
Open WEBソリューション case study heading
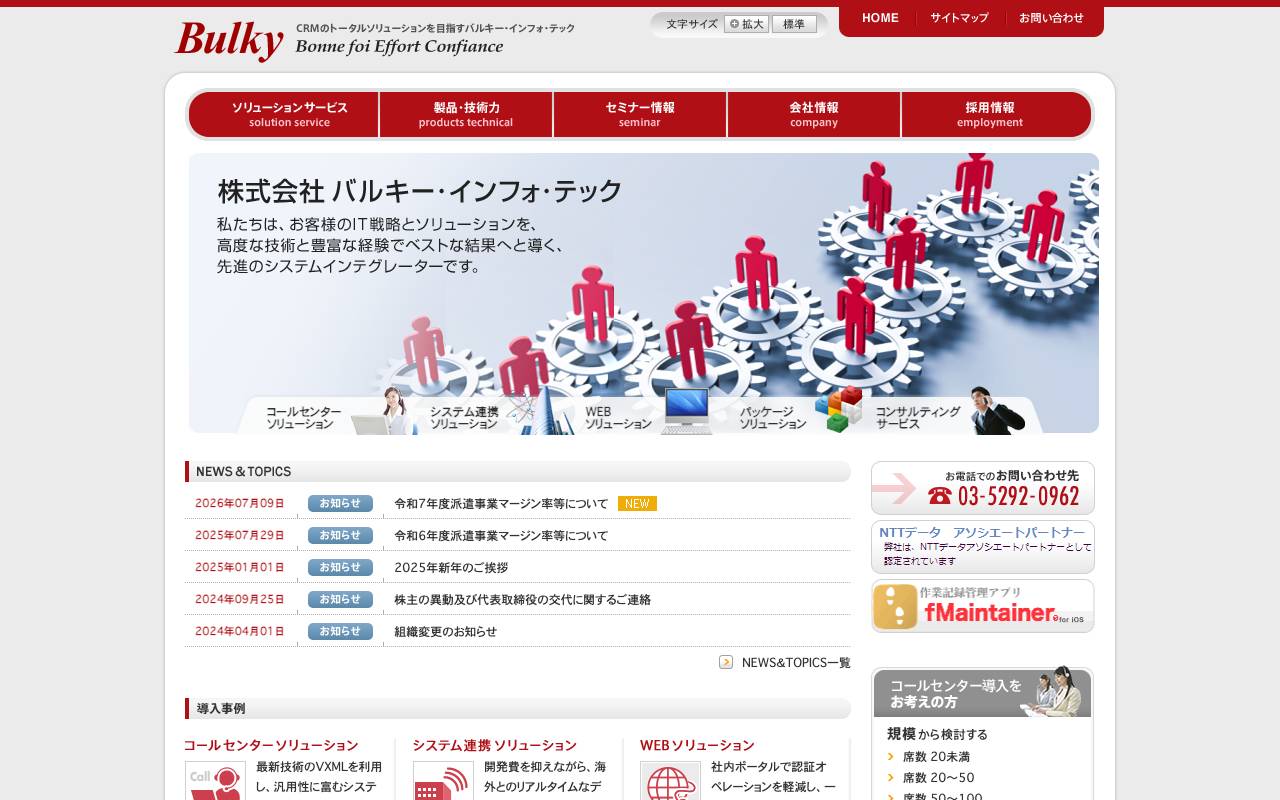pyautogui.click(x=697, y=746)
